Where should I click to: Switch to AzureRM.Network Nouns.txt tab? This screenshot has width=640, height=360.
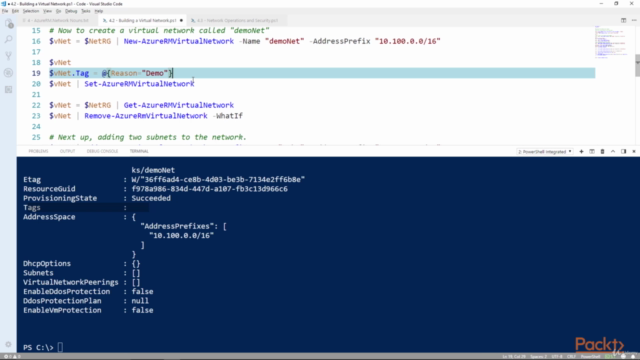pyautogui.click(x=56, y=20)
